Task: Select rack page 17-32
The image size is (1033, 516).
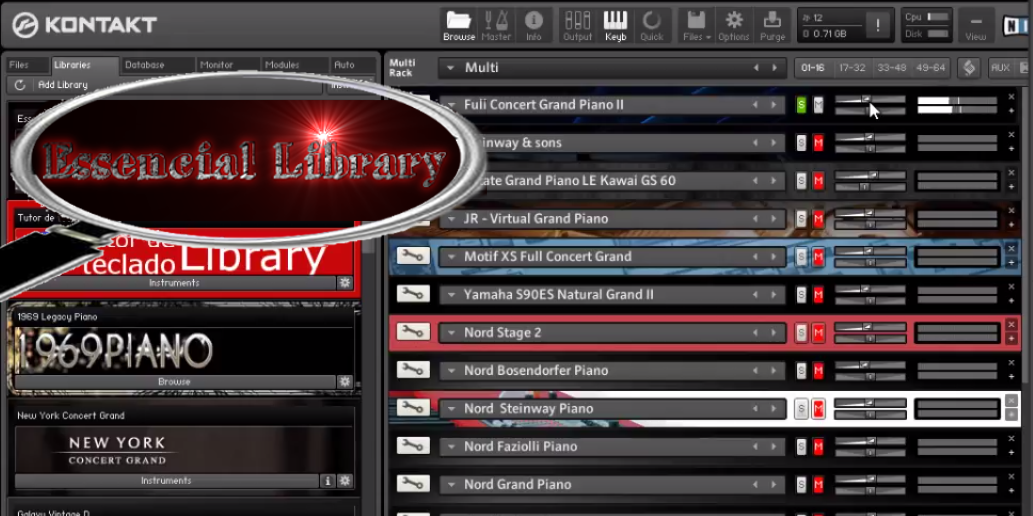Action: click(852, 67)
